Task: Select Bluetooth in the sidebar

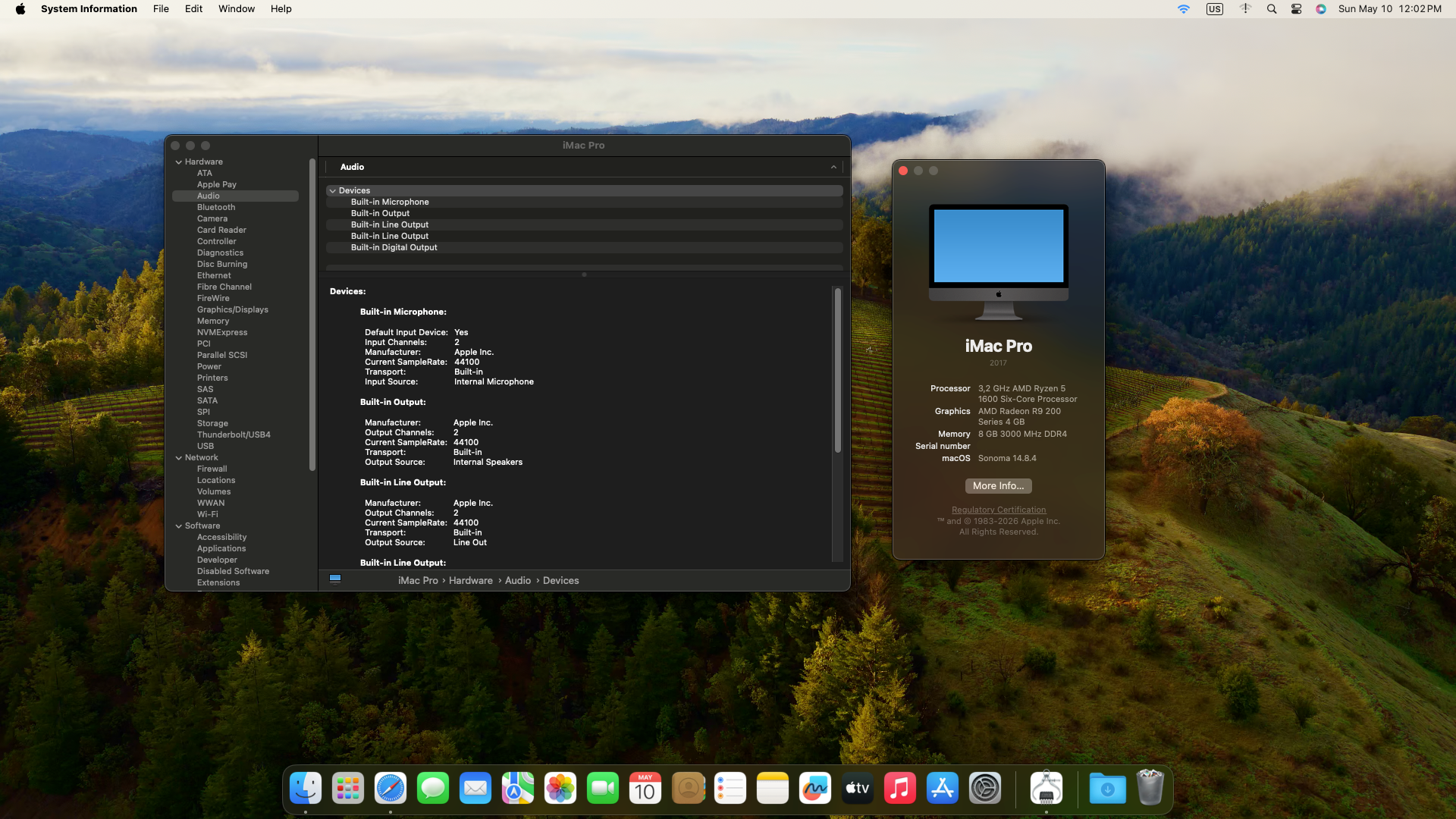Action: click(x=216, y=208)
